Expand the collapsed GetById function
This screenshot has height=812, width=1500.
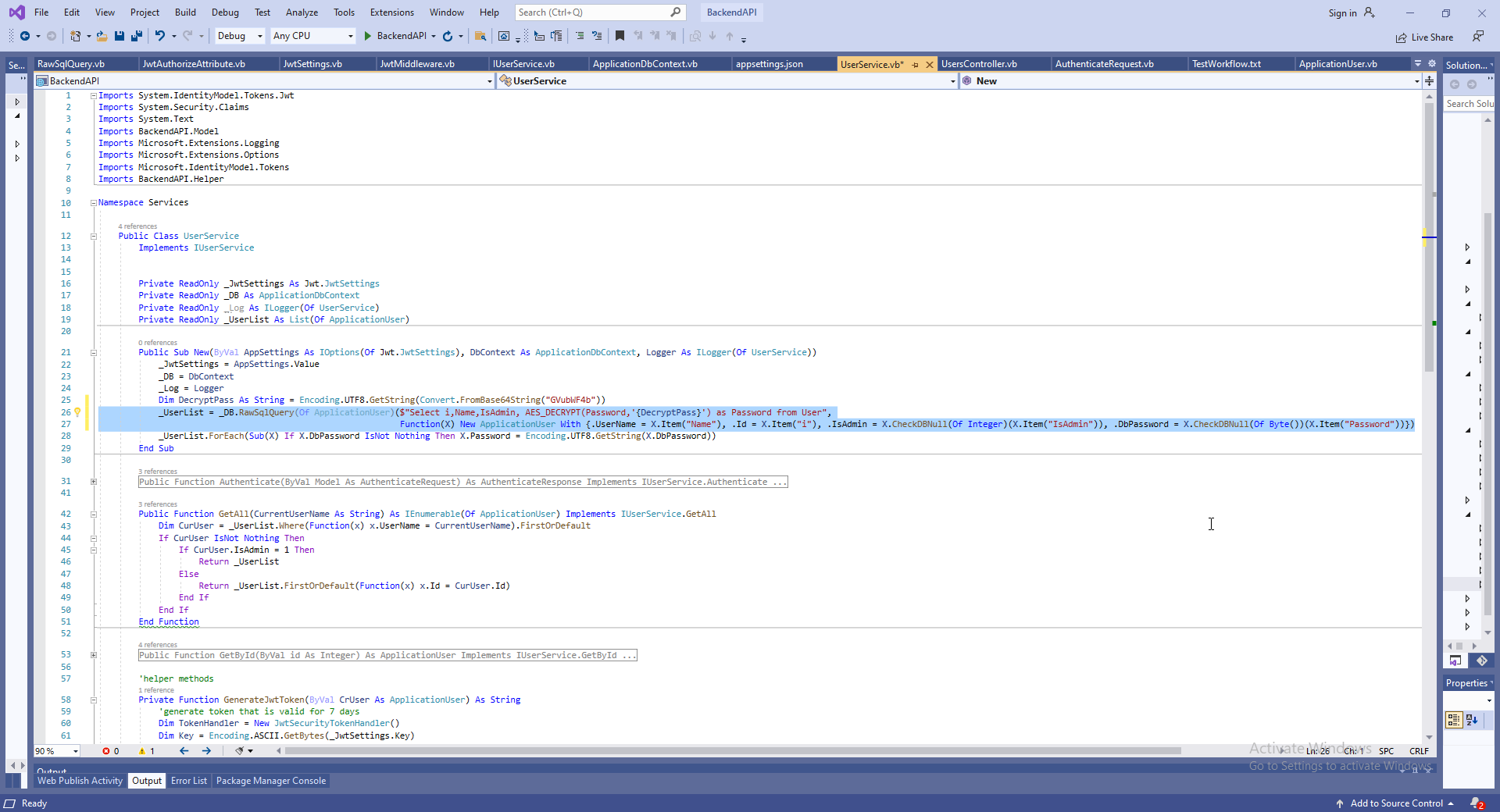point(94,655)
